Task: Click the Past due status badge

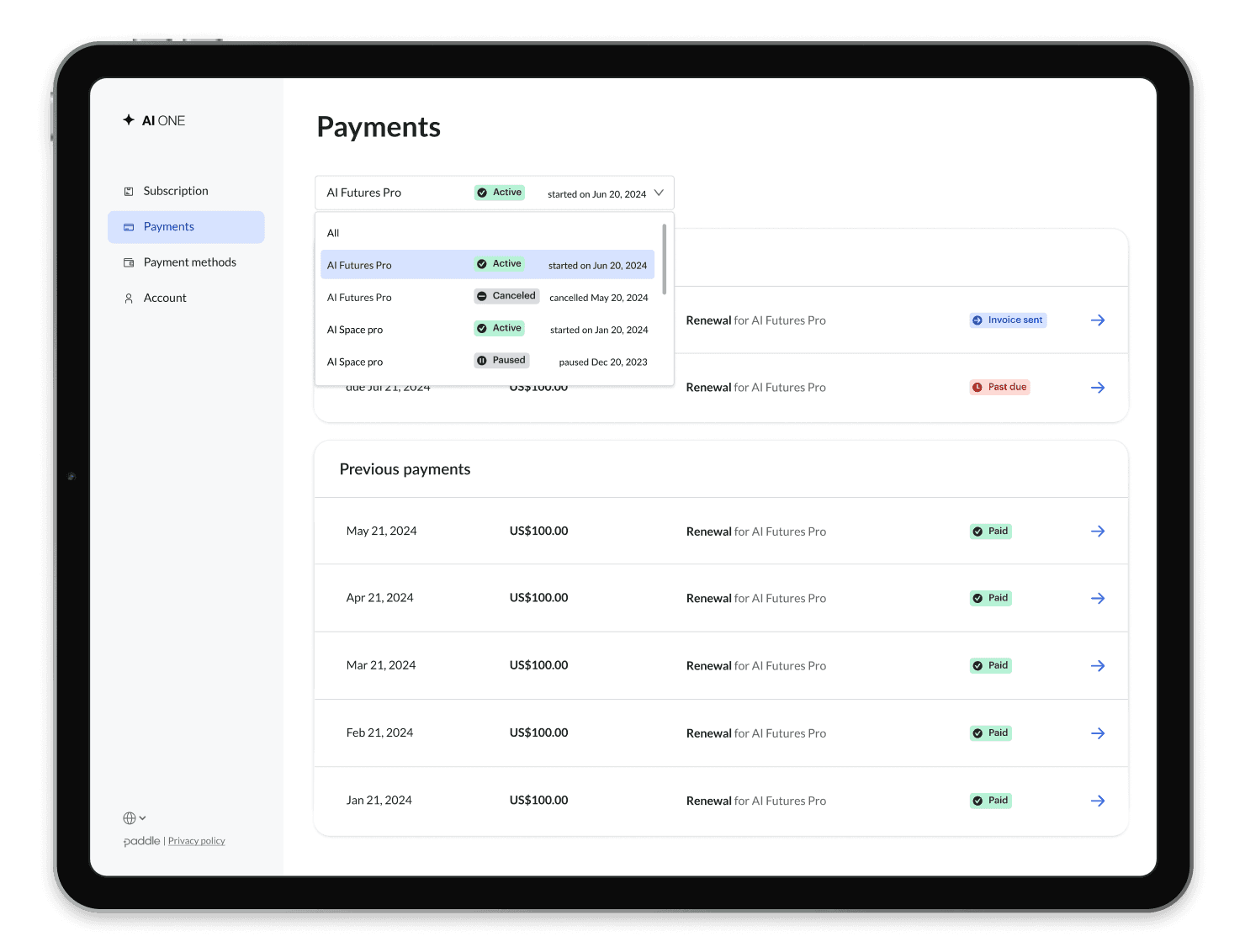Action: pos(1000,387)
